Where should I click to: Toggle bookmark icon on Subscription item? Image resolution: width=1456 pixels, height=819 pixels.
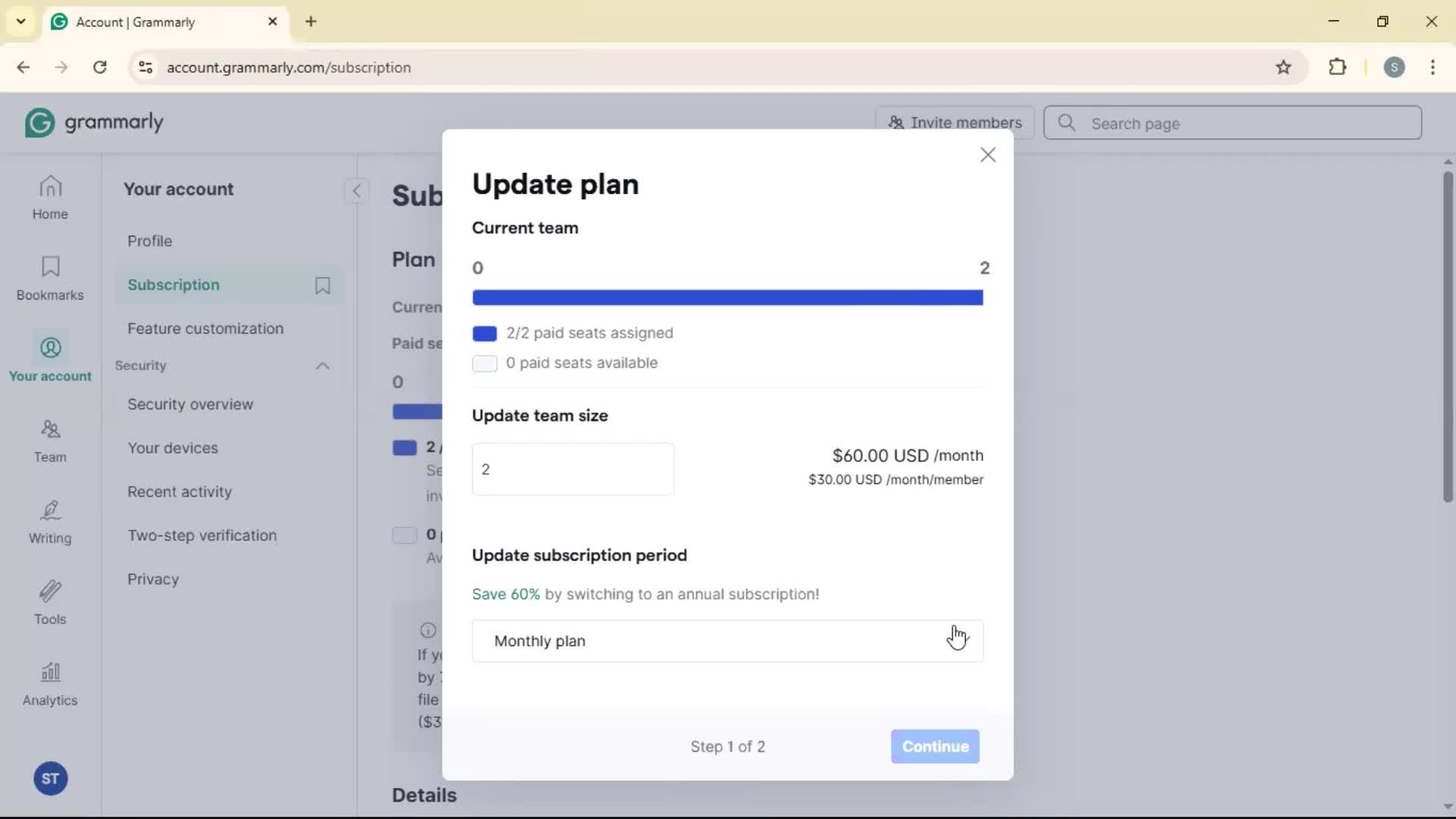[x=322, y=285]
